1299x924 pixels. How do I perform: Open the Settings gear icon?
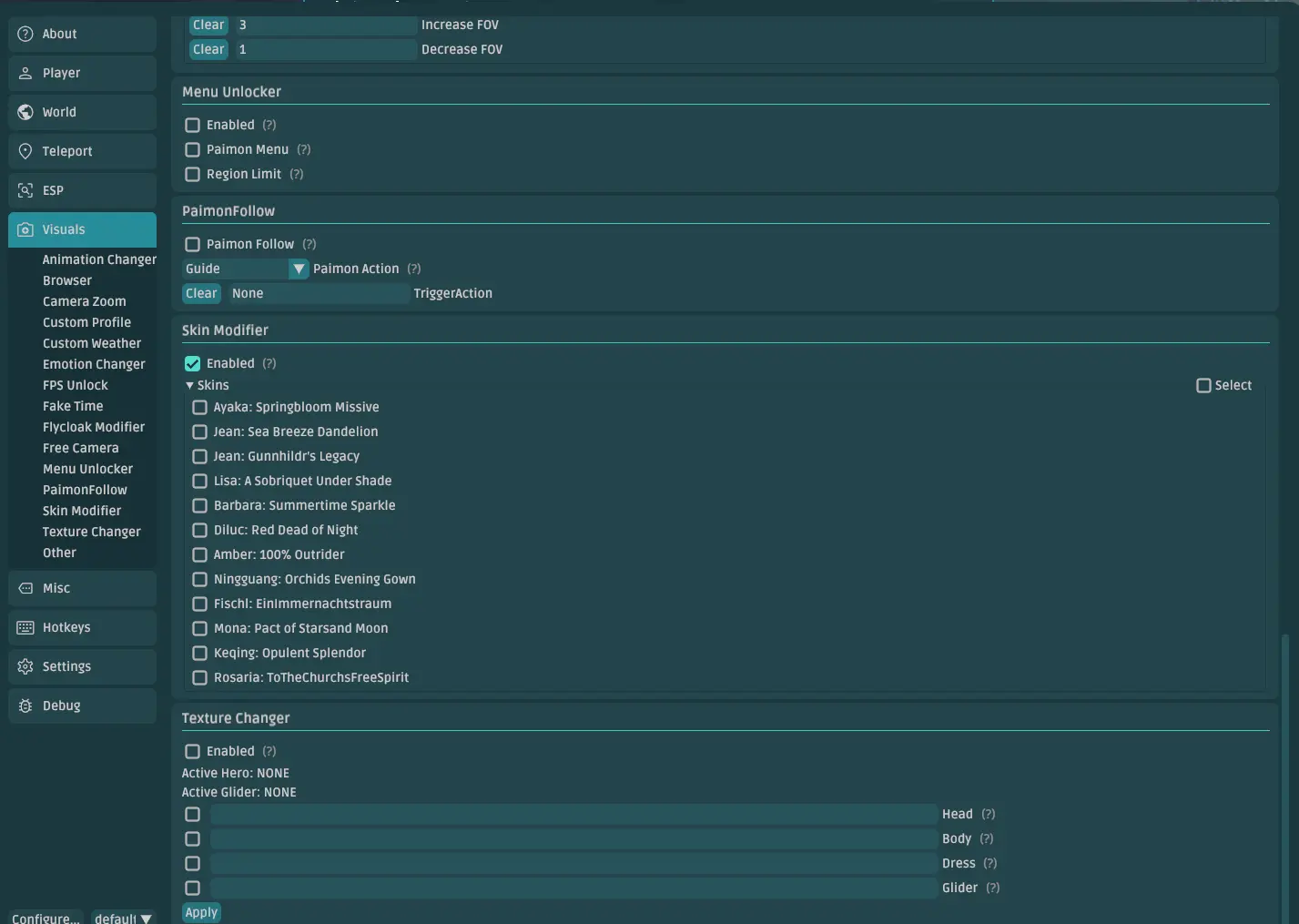tap(25, 666)
